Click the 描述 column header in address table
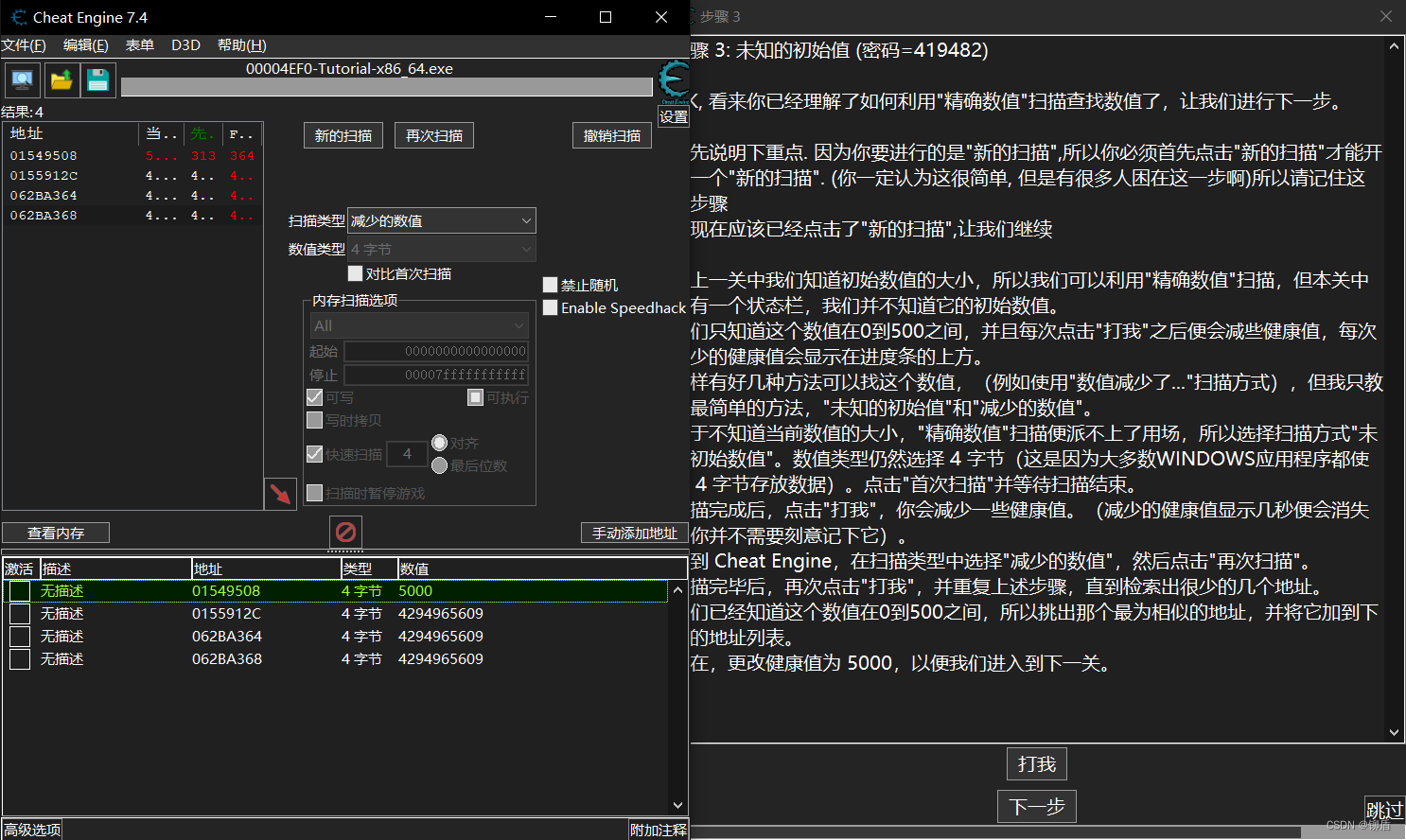 pyautogui.click(x=115, y=569)
